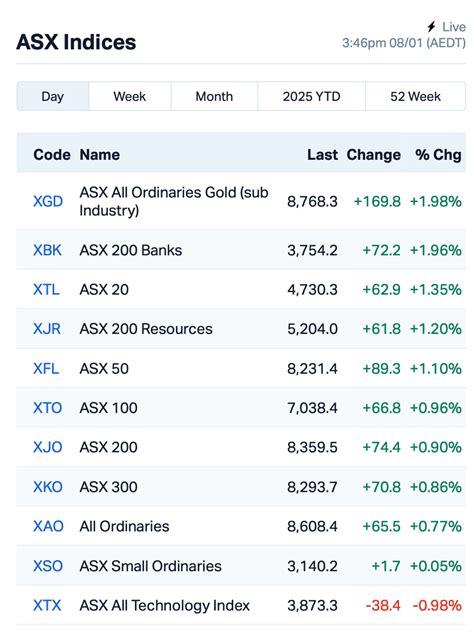Screen dimensions: 474x636
Task: Open the XSO index link
Action: pyautogui.click(x=48, y=566)
